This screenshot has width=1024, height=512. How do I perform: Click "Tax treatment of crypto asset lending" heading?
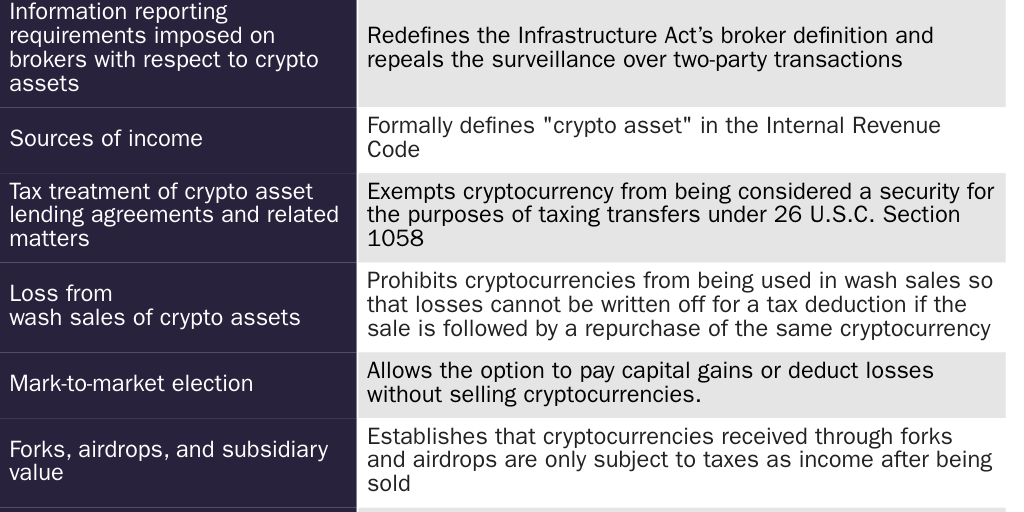click(174, 215)
